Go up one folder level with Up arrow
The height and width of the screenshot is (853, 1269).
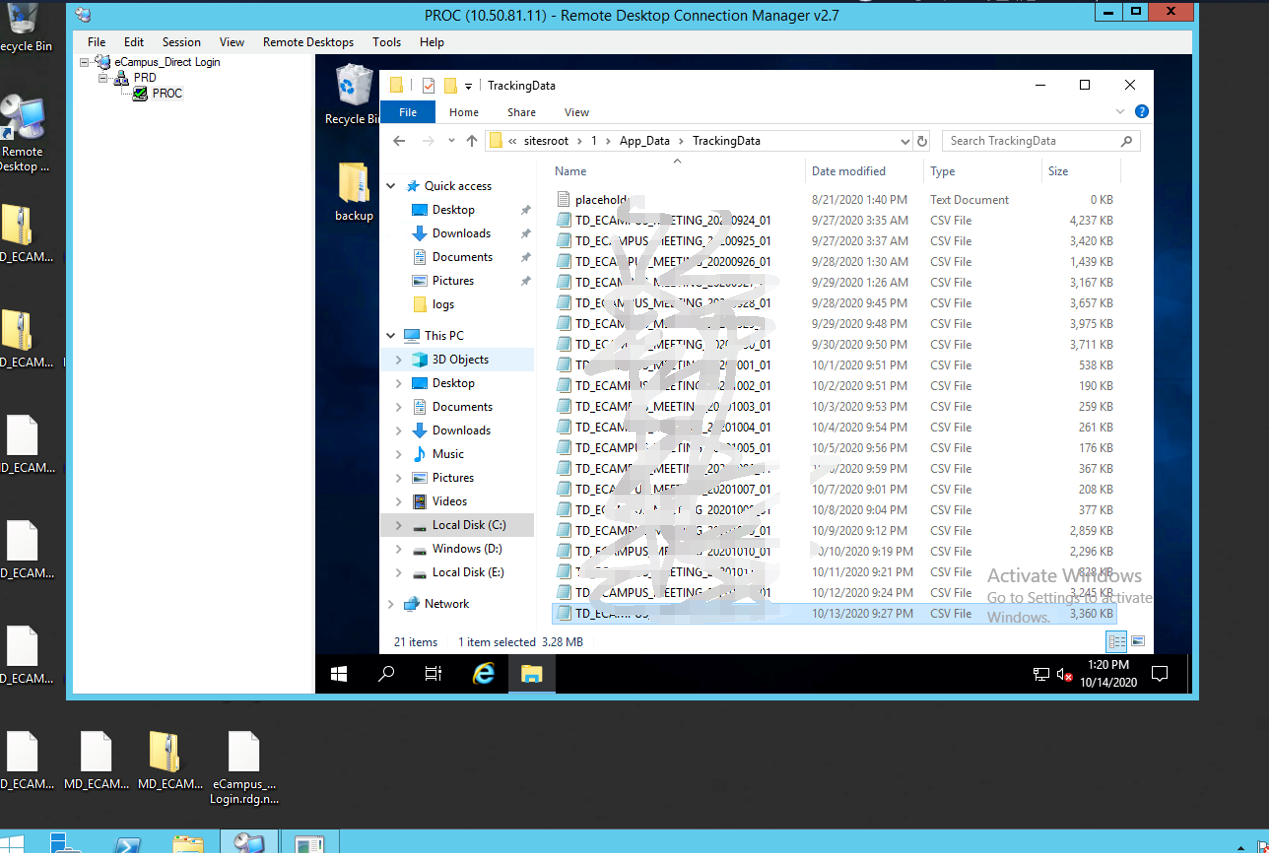pos(472,141)
